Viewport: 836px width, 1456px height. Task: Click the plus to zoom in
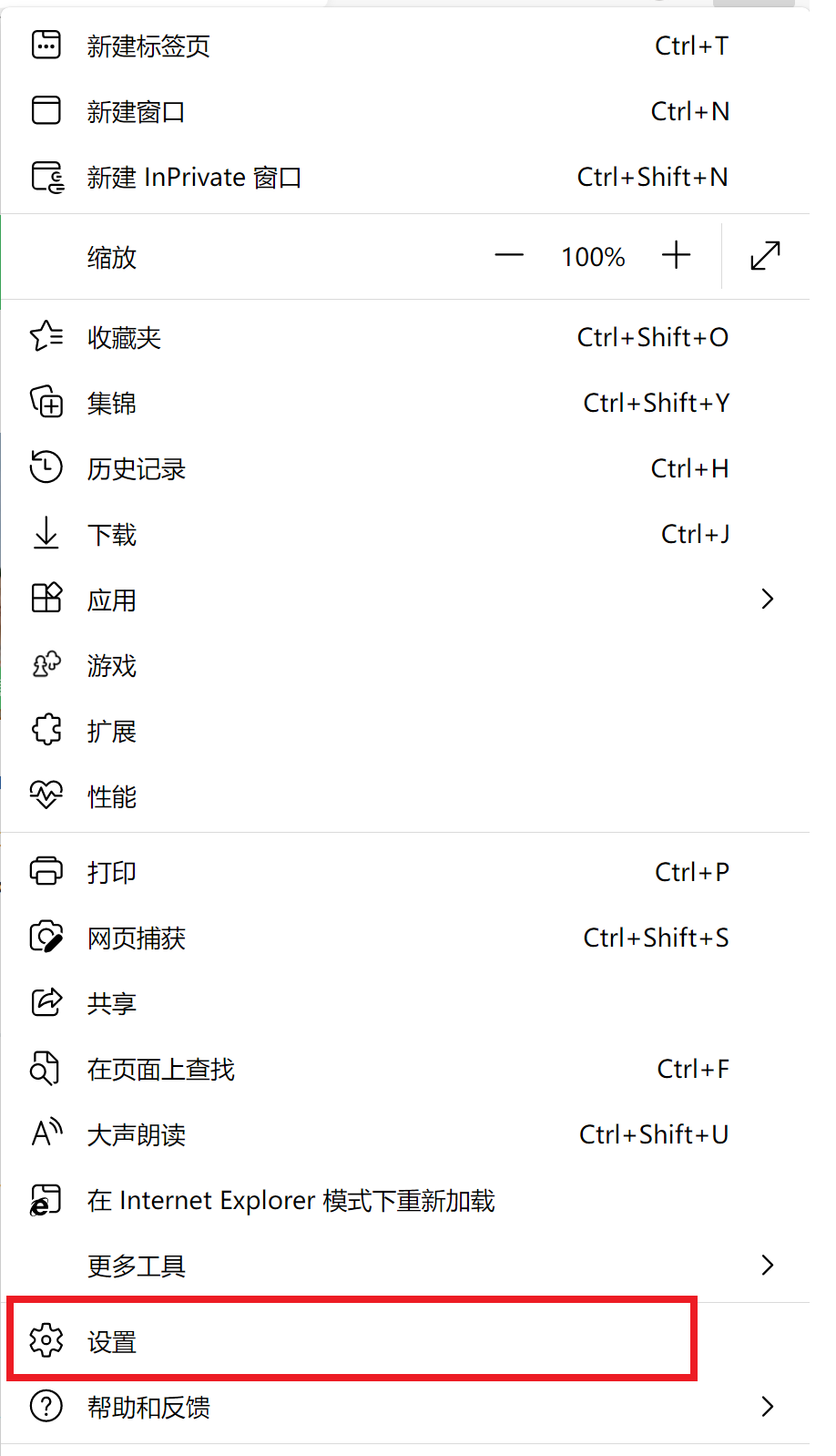click(676, 256)
